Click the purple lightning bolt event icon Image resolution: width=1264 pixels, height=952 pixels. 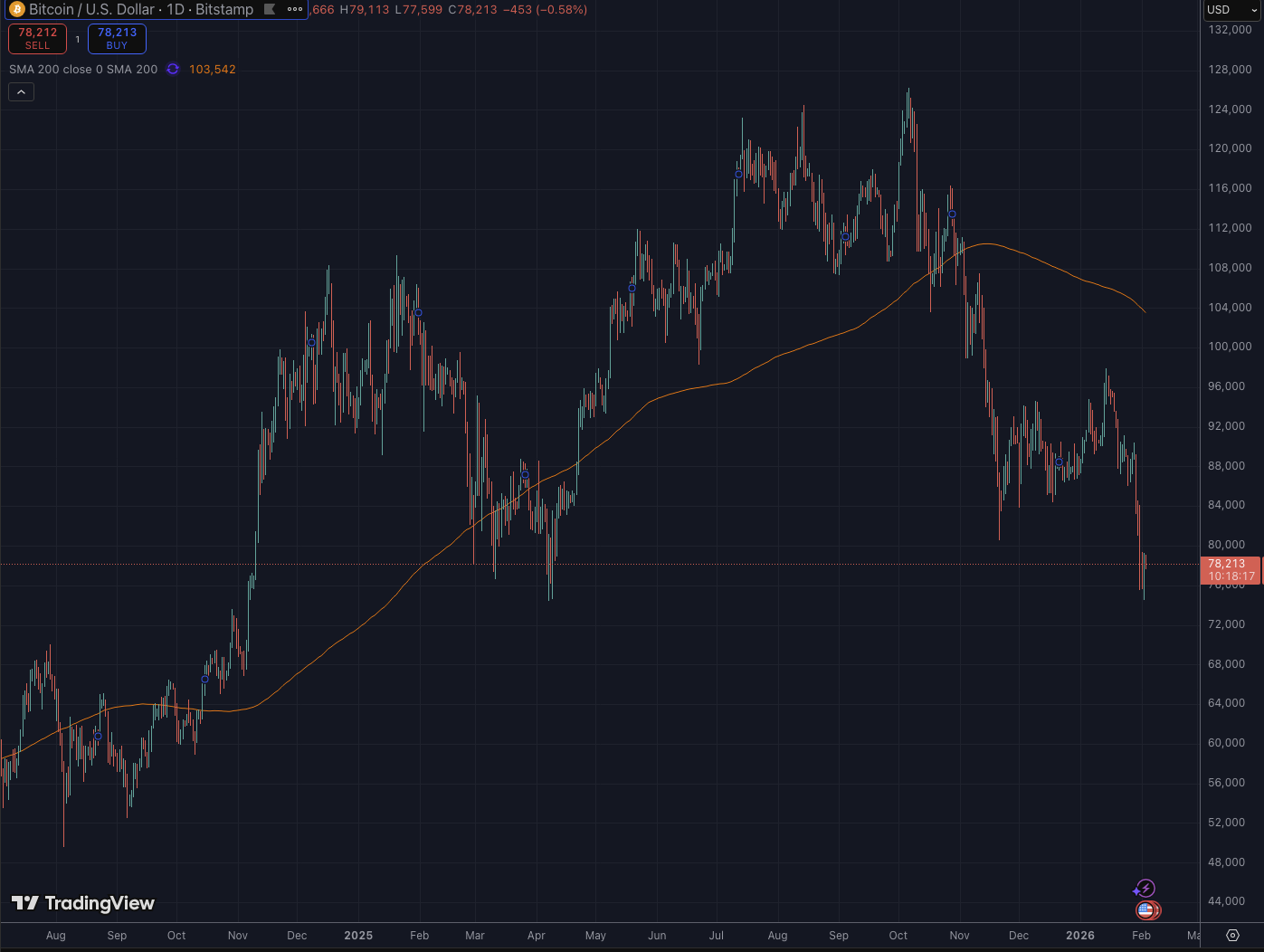pos(1145,889)
